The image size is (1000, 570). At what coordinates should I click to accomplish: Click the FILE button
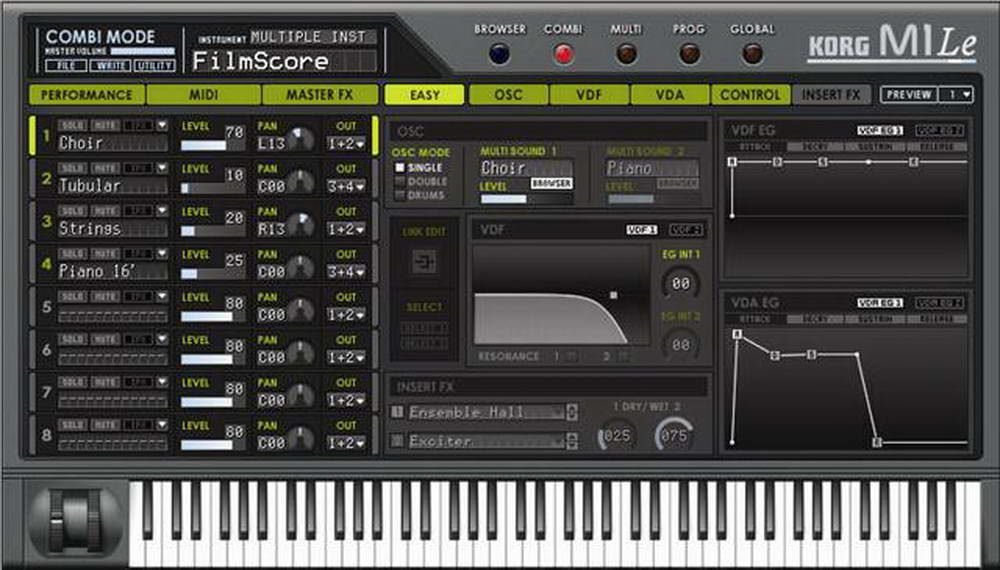pyautogui.click(x=66, y=66)
